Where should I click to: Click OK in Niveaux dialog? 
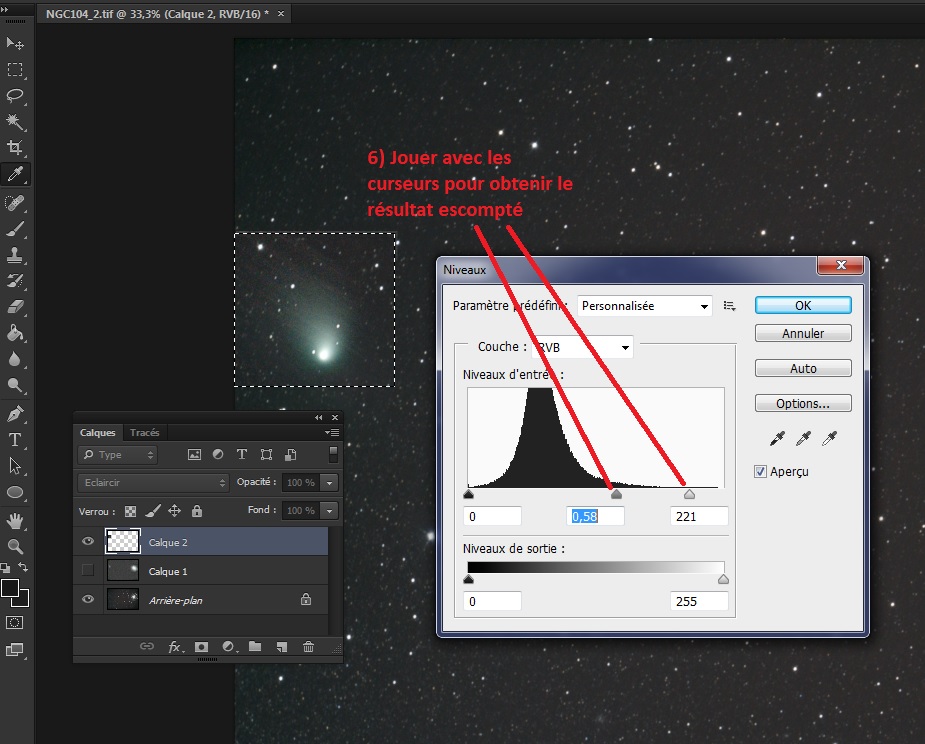803,306
